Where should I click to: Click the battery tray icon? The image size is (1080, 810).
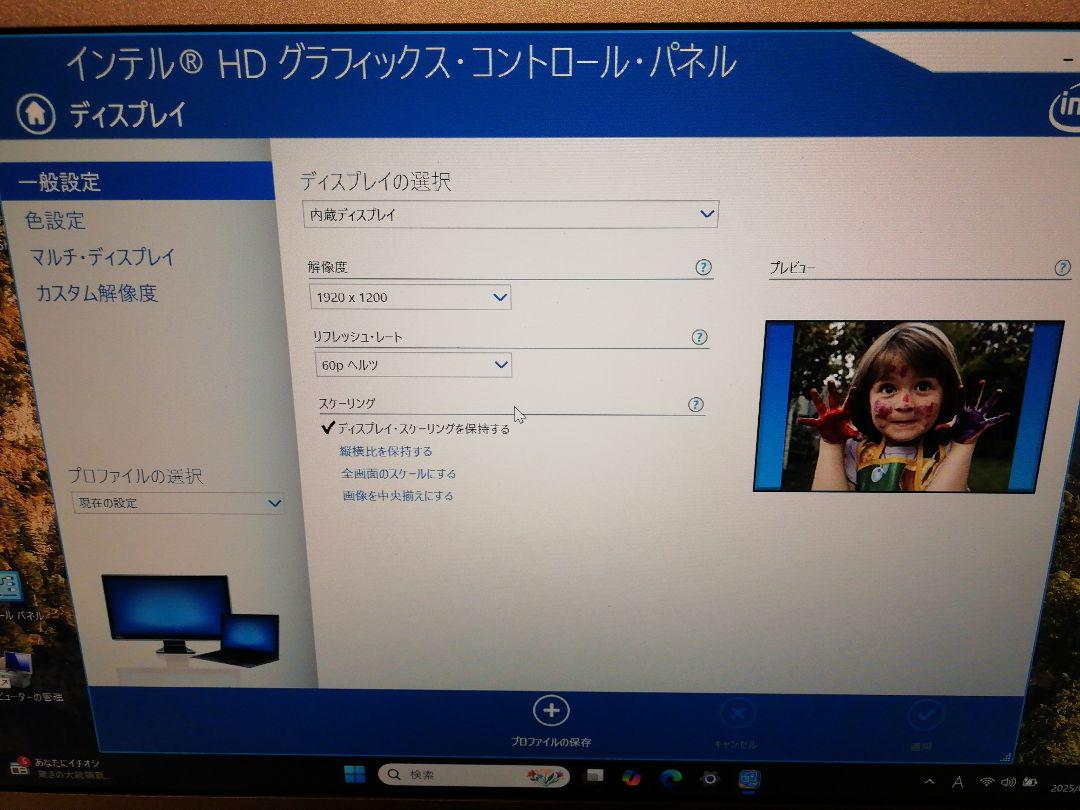pos(1030,782)
